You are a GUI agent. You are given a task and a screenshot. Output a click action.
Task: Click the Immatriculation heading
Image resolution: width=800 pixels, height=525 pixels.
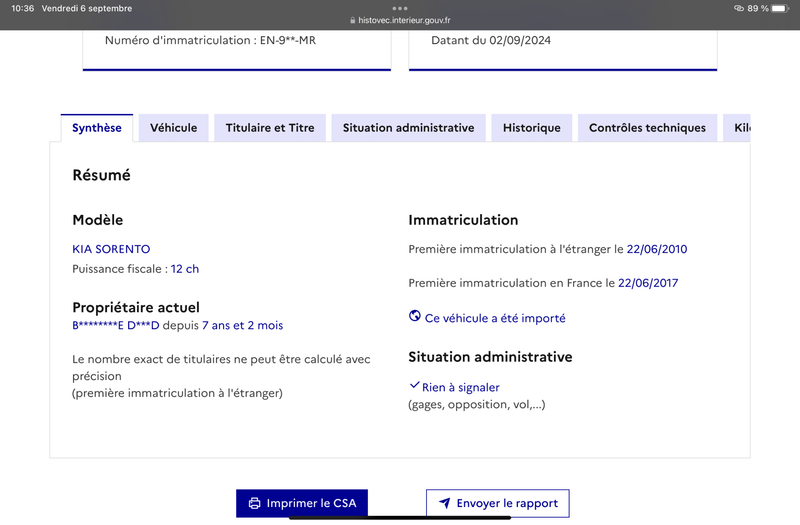coord(463,220)
